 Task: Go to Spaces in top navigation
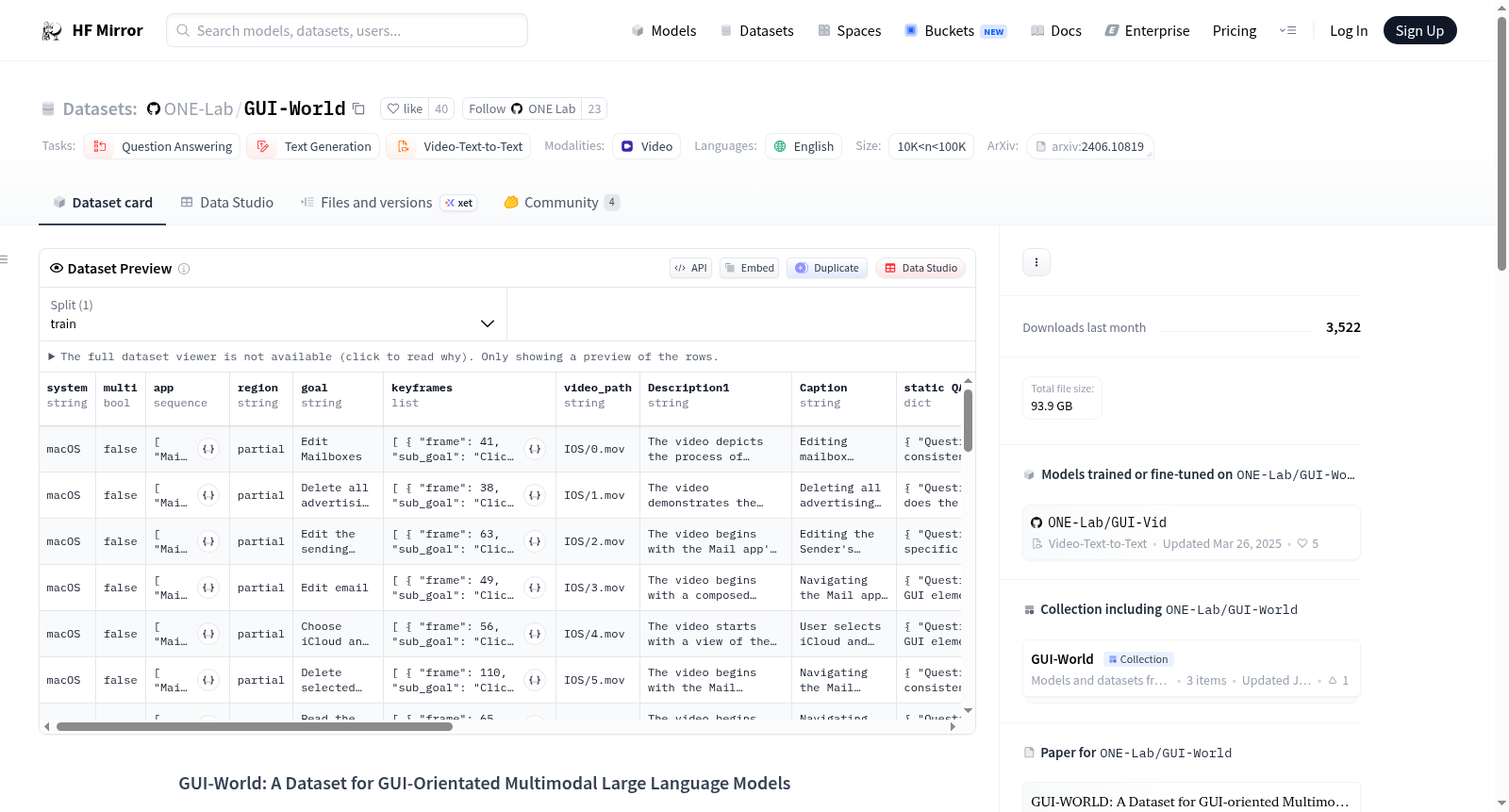tap(849, 31)
